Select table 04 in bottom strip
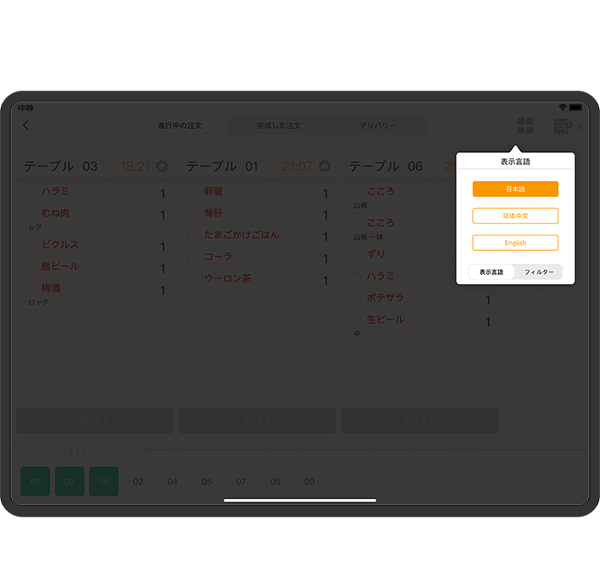Image resolution: width=600 pixels, height=569 pixels. (x=173, y=481)
